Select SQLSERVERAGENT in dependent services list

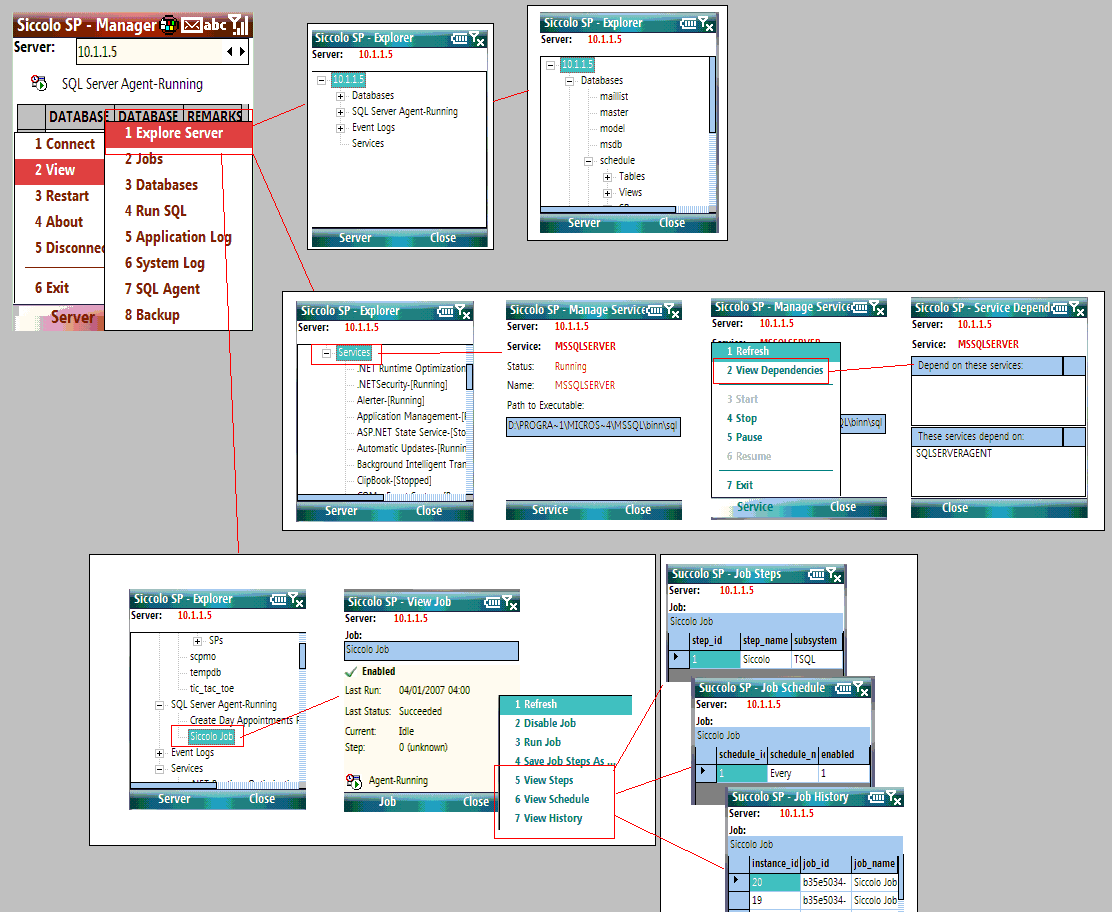click(954, 453)
